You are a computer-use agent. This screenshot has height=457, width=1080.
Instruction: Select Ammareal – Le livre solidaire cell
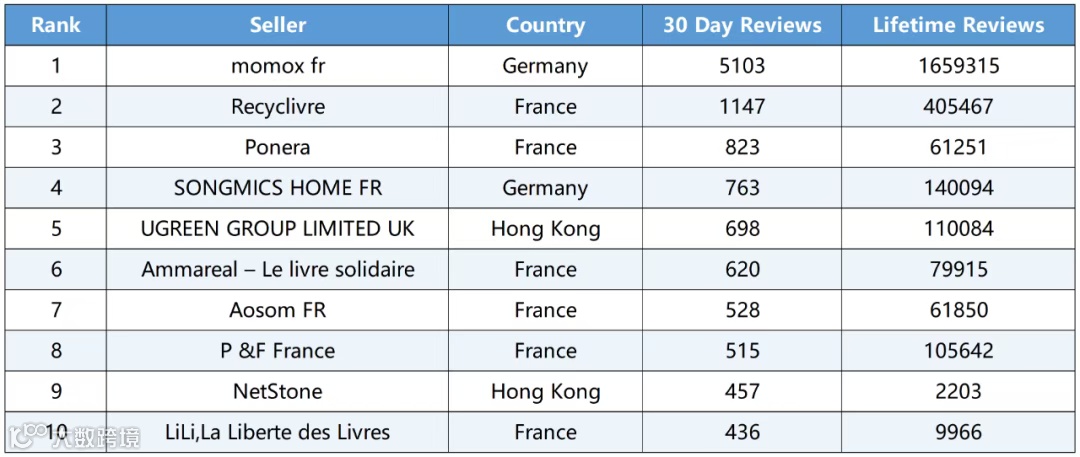(278, 270)
